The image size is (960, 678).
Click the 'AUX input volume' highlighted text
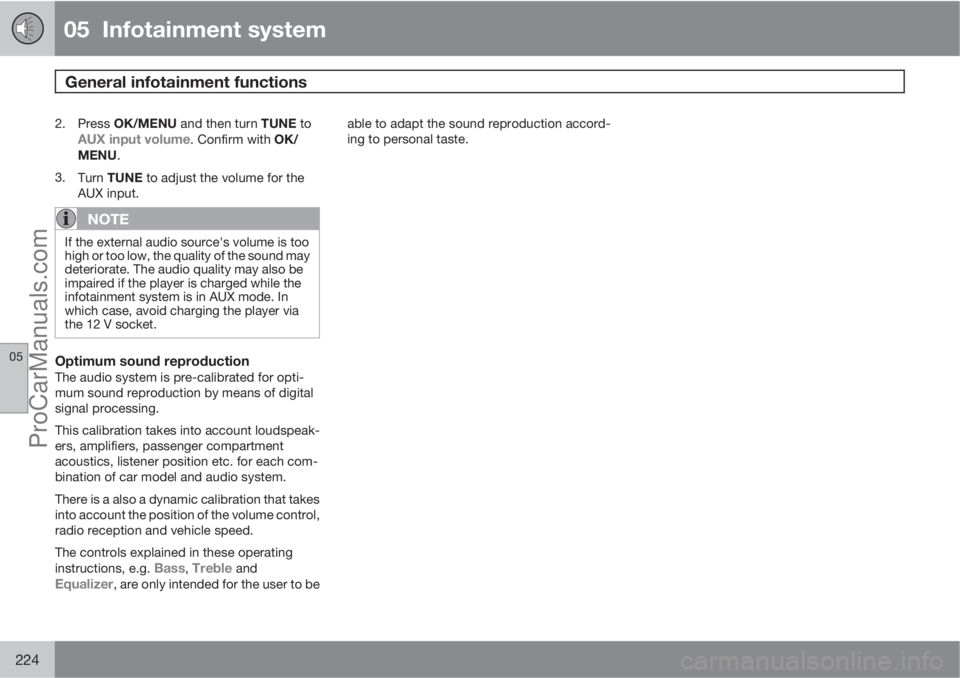pos(133,140)
